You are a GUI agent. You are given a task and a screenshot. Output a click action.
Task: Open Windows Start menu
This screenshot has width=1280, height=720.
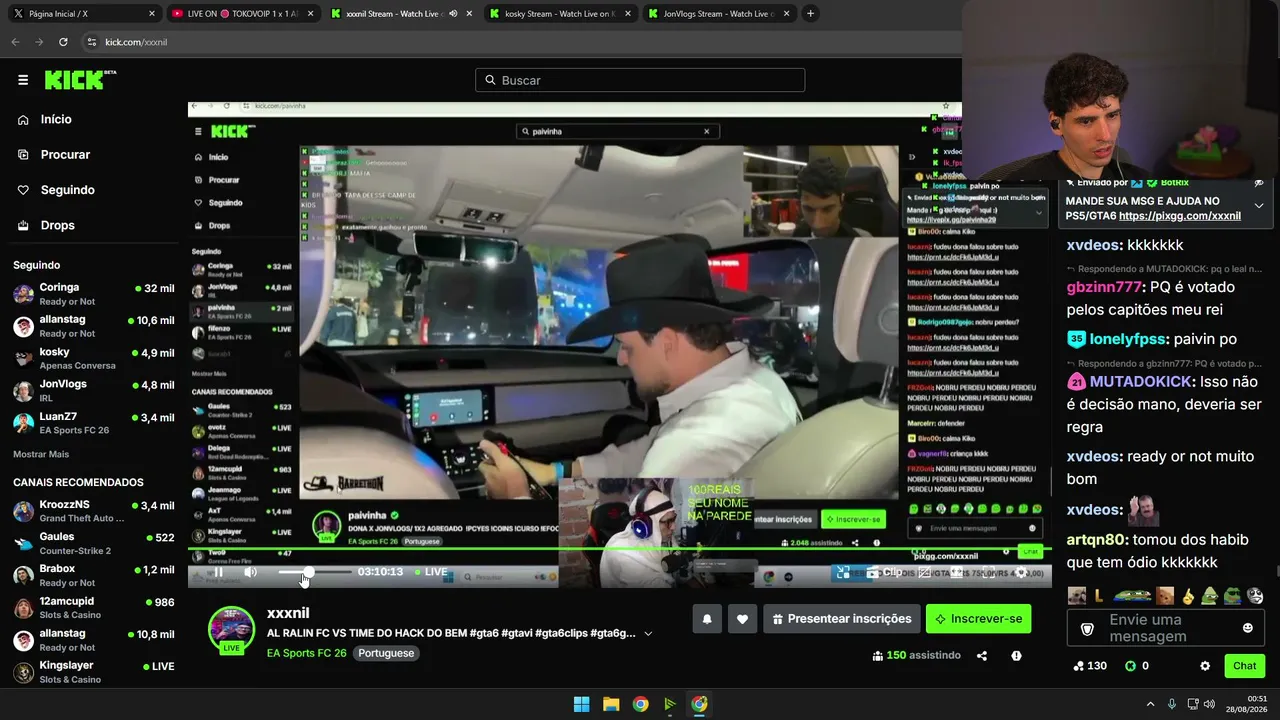(x=581, y=704)
